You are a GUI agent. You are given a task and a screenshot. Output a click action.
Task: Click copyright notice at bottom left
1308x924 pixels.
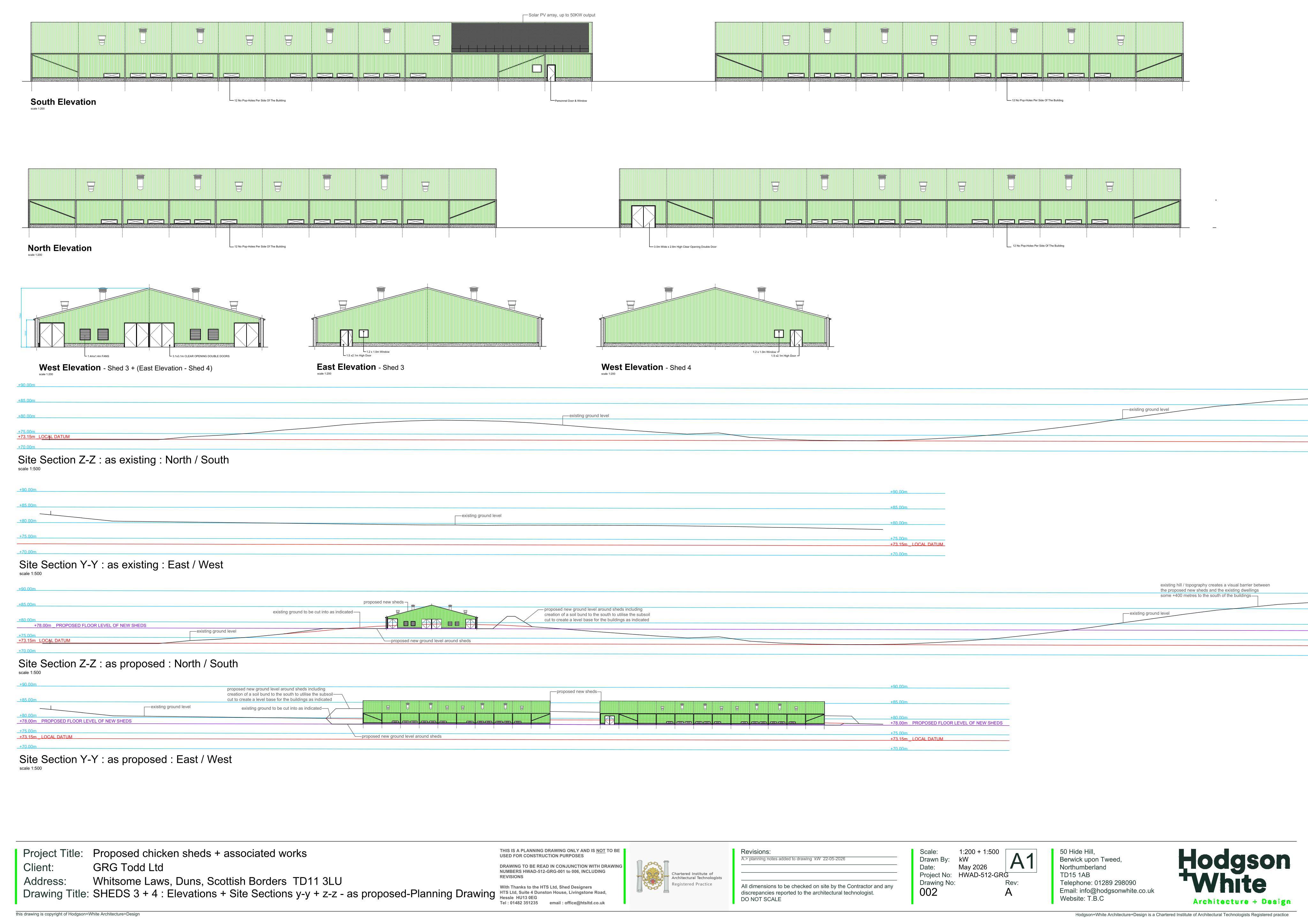tap(78, 914)
